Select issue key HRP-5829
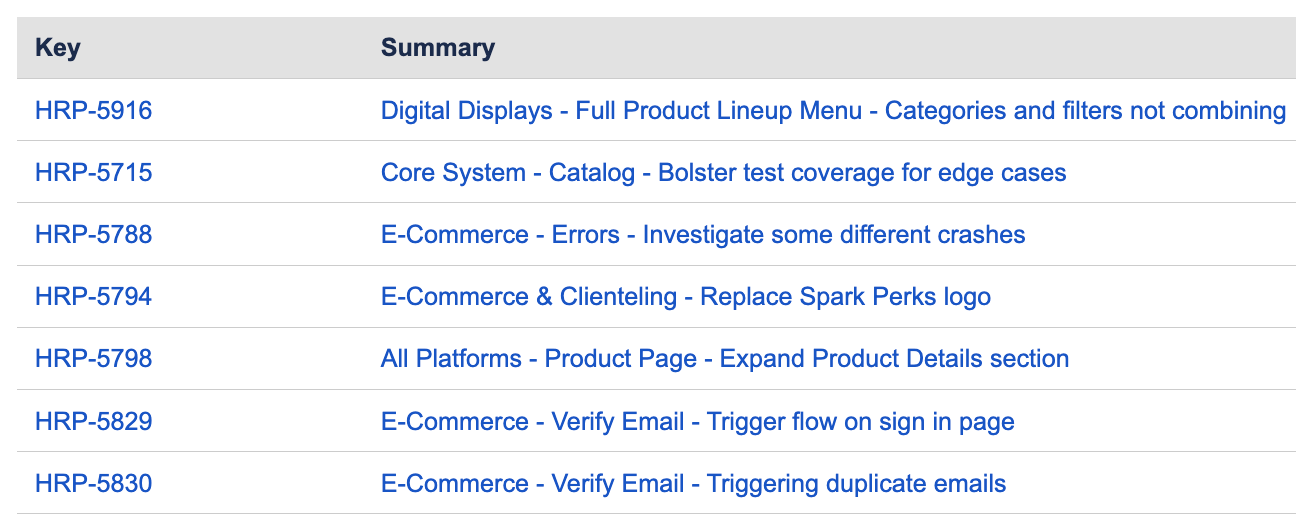The height and width of the screenshot is (530, 1296). [x=93, y=421]
